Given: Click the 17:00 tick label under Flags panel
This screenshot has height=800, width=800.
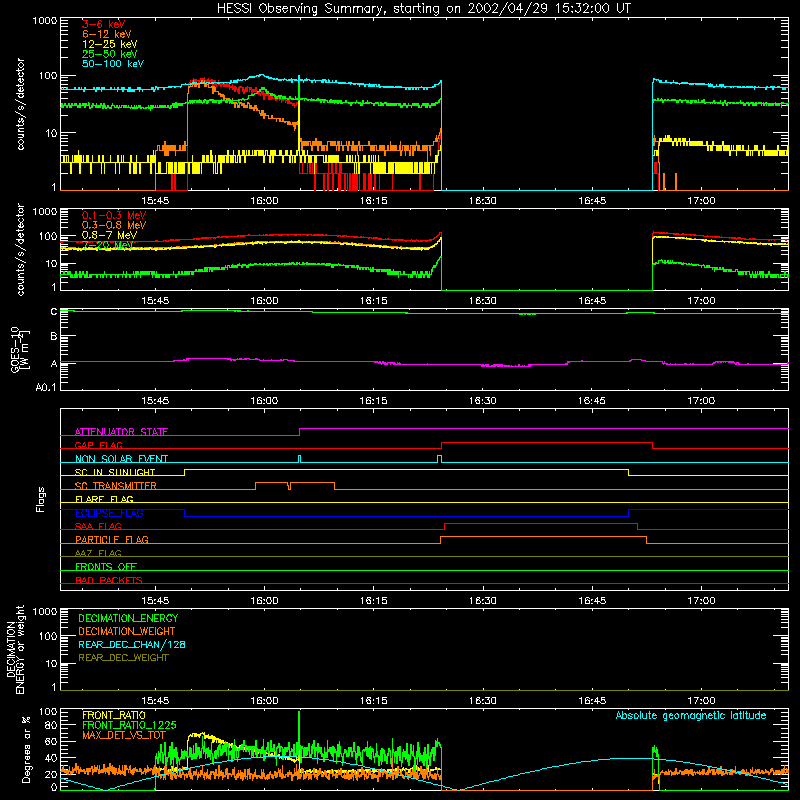Looking at the screenshot, I should pos(701,601).
